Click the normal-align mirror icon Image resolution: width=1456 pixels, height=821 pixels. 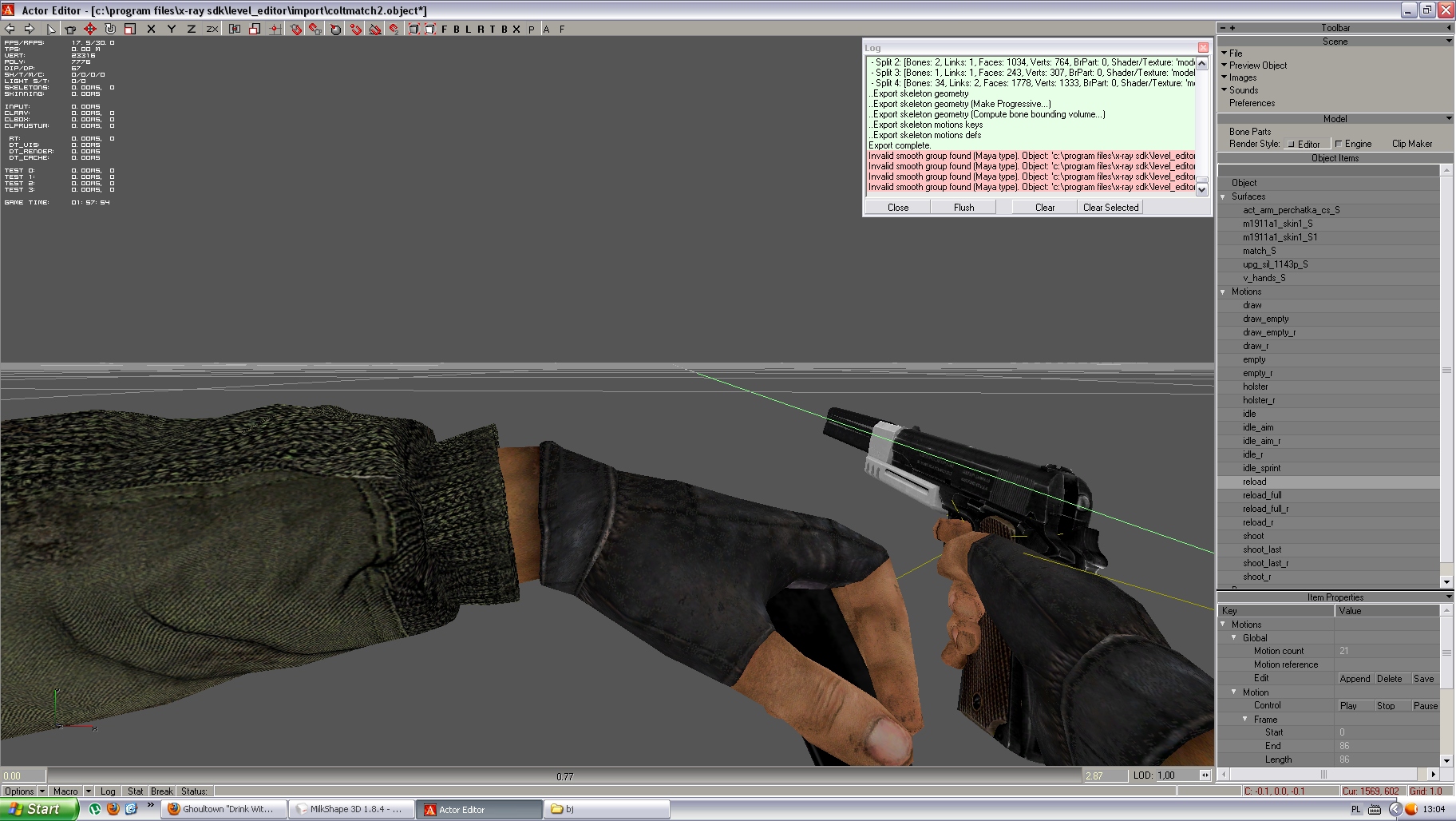pos(235,29)
